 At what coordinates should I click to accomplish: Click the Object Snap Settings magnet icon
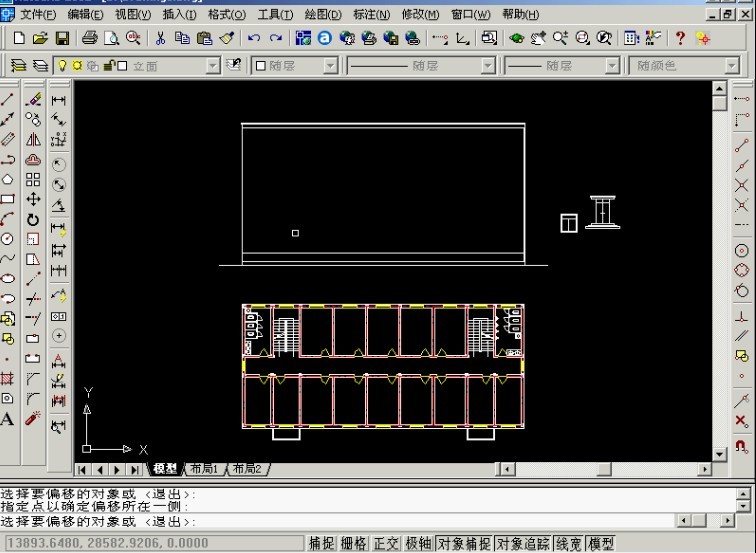coord(742,445)
